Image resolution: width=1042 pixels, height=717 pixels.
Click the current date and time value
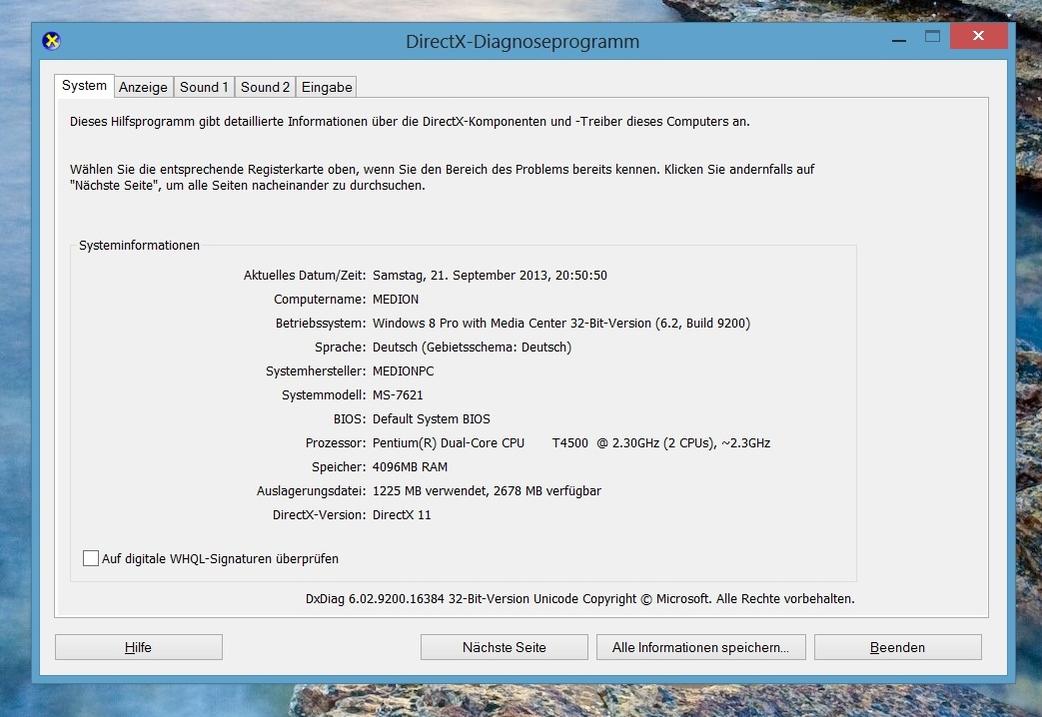point(489,275)
